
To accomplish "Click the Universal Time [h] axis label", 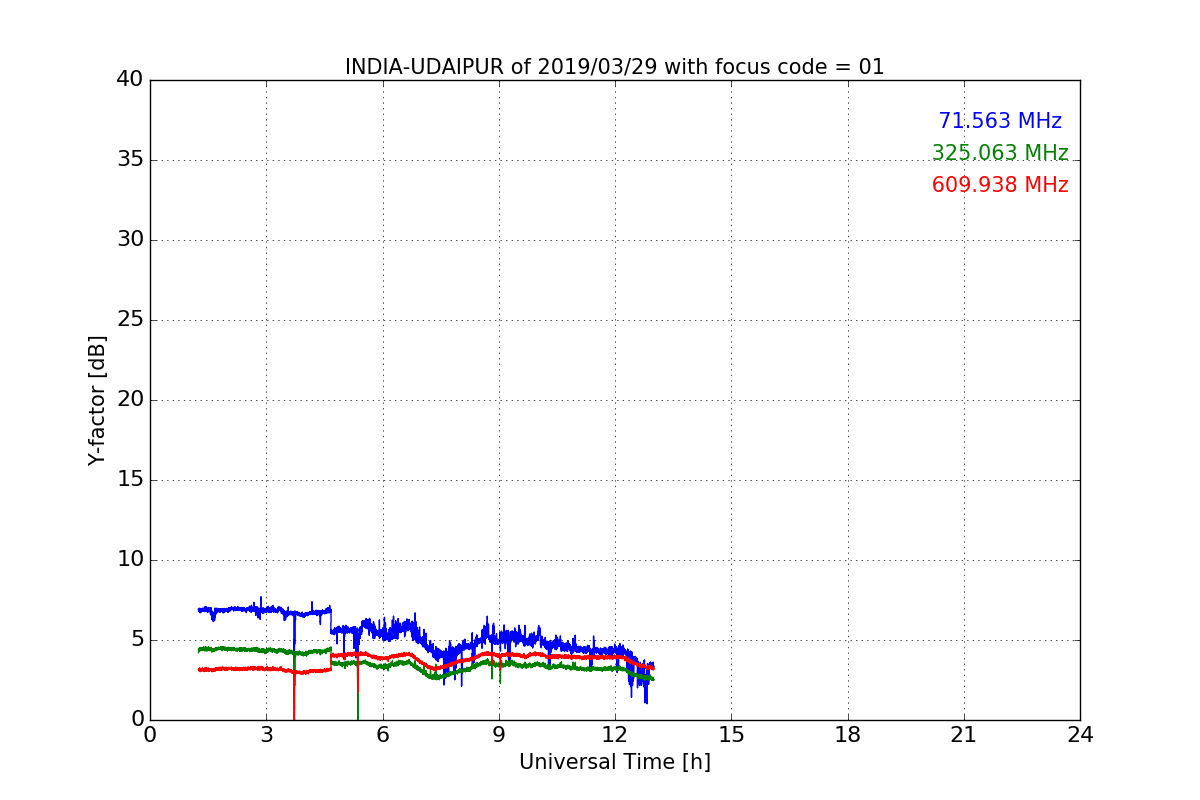I will click(x=614, y=762).
